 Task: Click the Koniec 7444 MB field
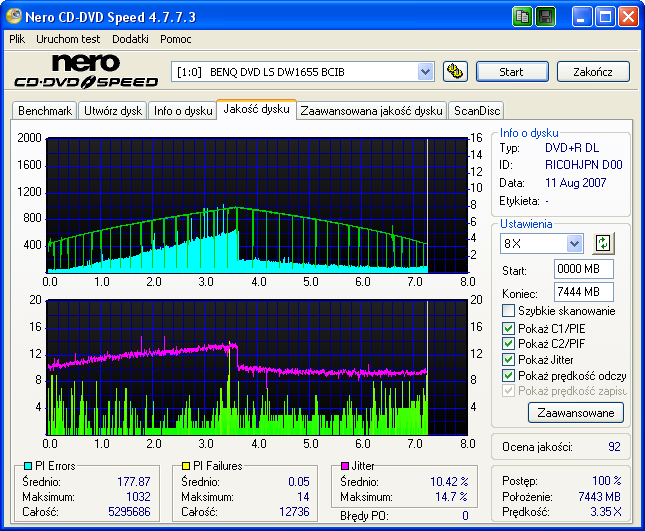(584, 292)
